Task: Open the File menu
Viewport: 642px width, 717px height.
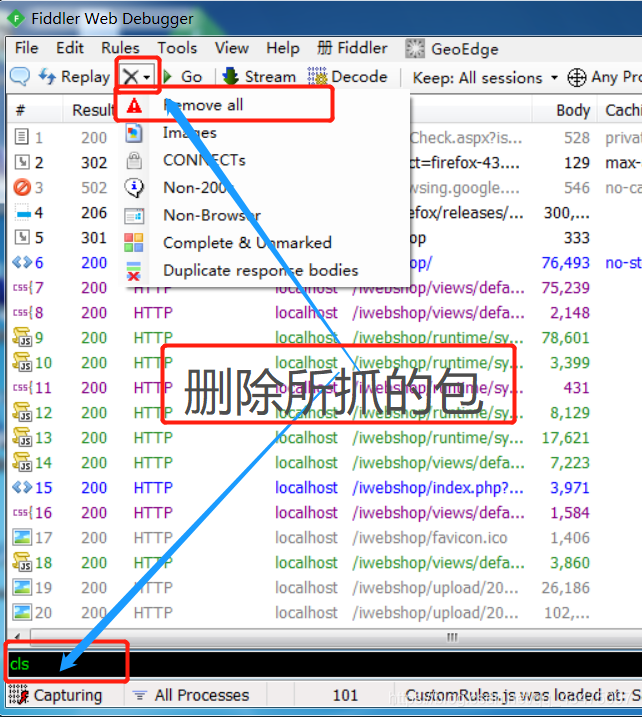Action: coord(27,48)
